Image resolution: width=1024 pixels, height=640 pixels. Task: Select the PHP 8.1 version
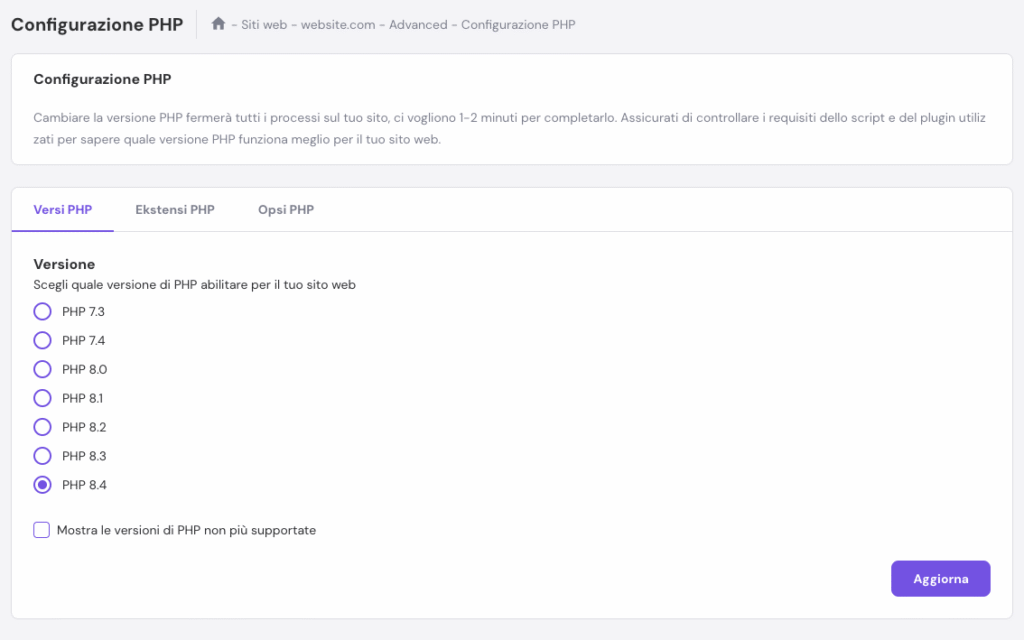point(42,398)
